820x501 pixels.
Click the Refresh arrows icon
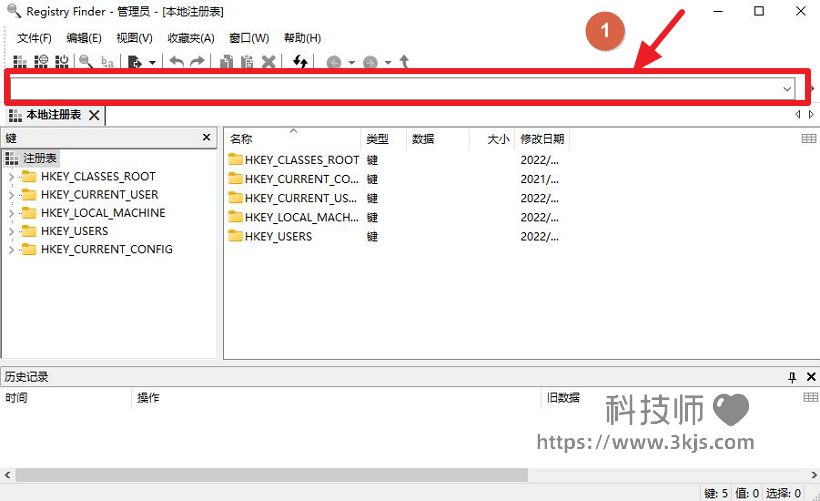[x=300, y=62]
